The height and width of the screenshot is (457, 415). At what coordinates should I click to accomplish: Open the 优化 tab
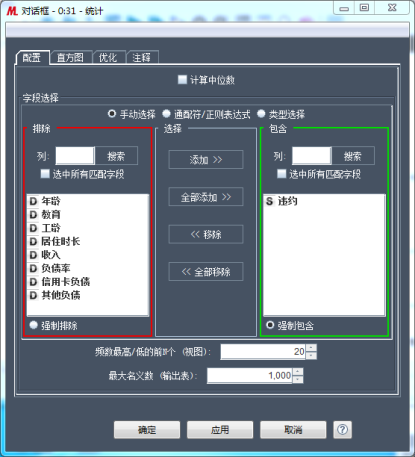point(108,57)
